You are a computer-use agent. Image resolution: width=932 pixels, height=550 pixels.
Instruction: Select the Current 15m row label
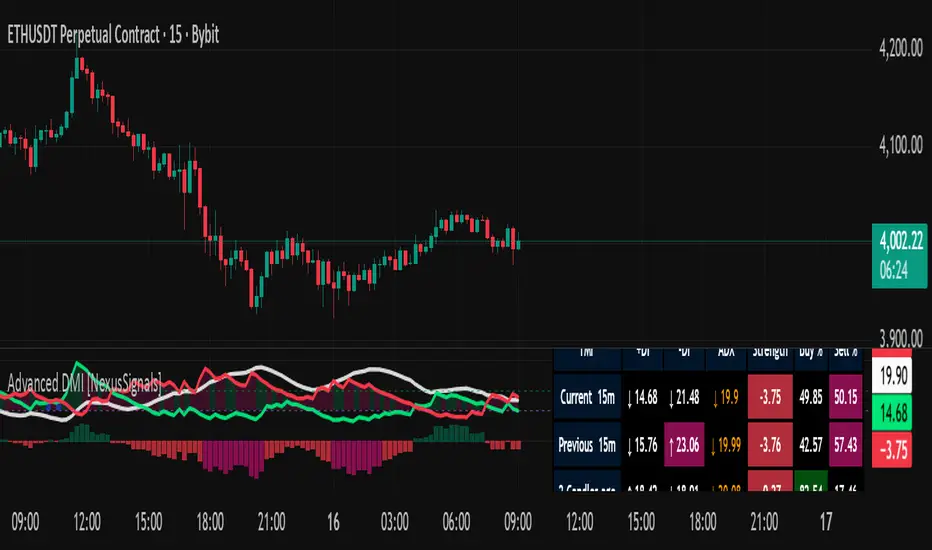[x=587, y=397]
